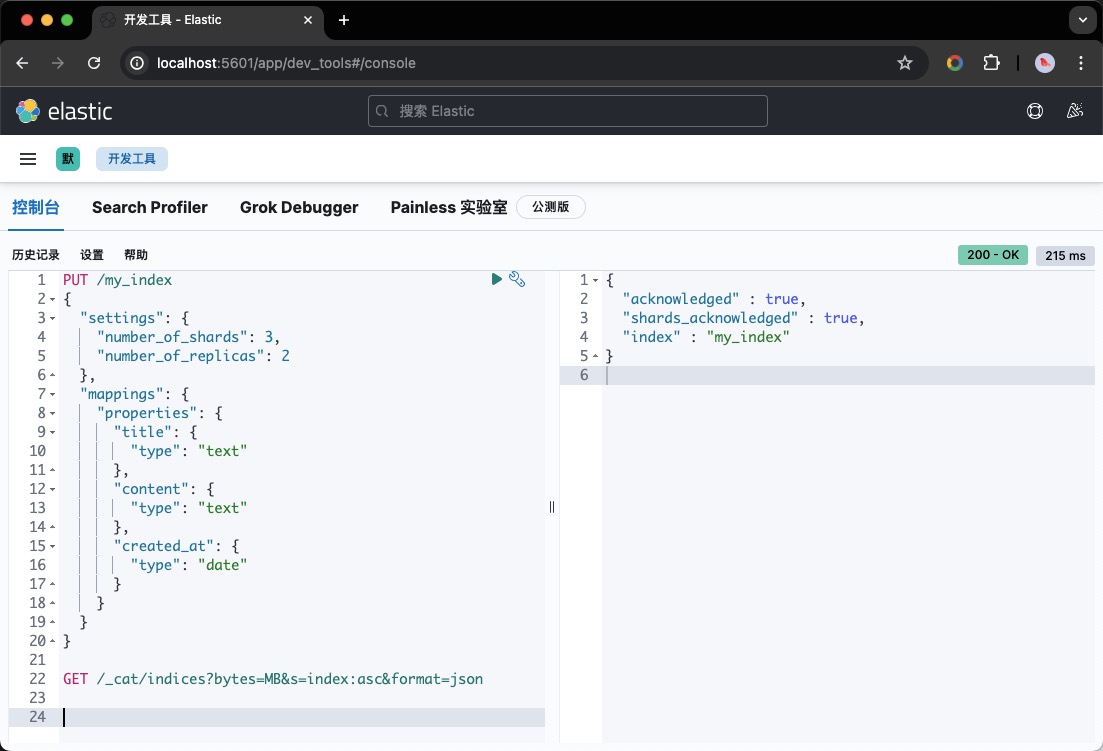Run the PUT /my_index request
This screenshot has width=1103, height=751.
click(x=496, y=280)
